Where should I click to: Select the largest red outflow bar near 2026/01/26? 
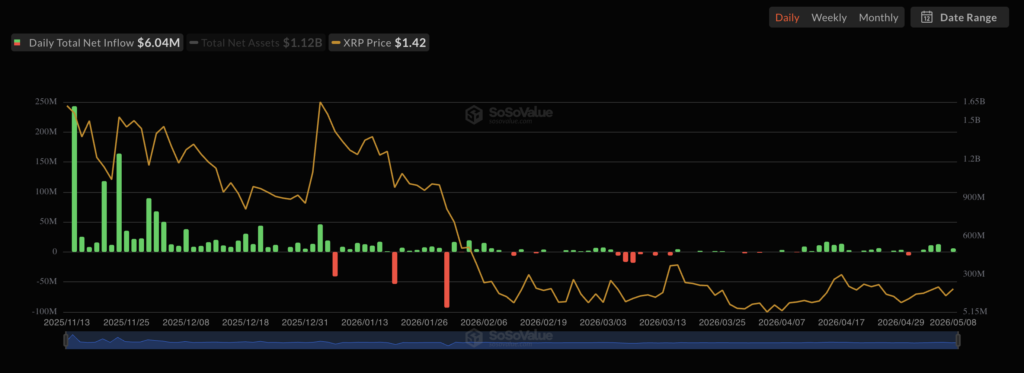click(x=447, y=280)
